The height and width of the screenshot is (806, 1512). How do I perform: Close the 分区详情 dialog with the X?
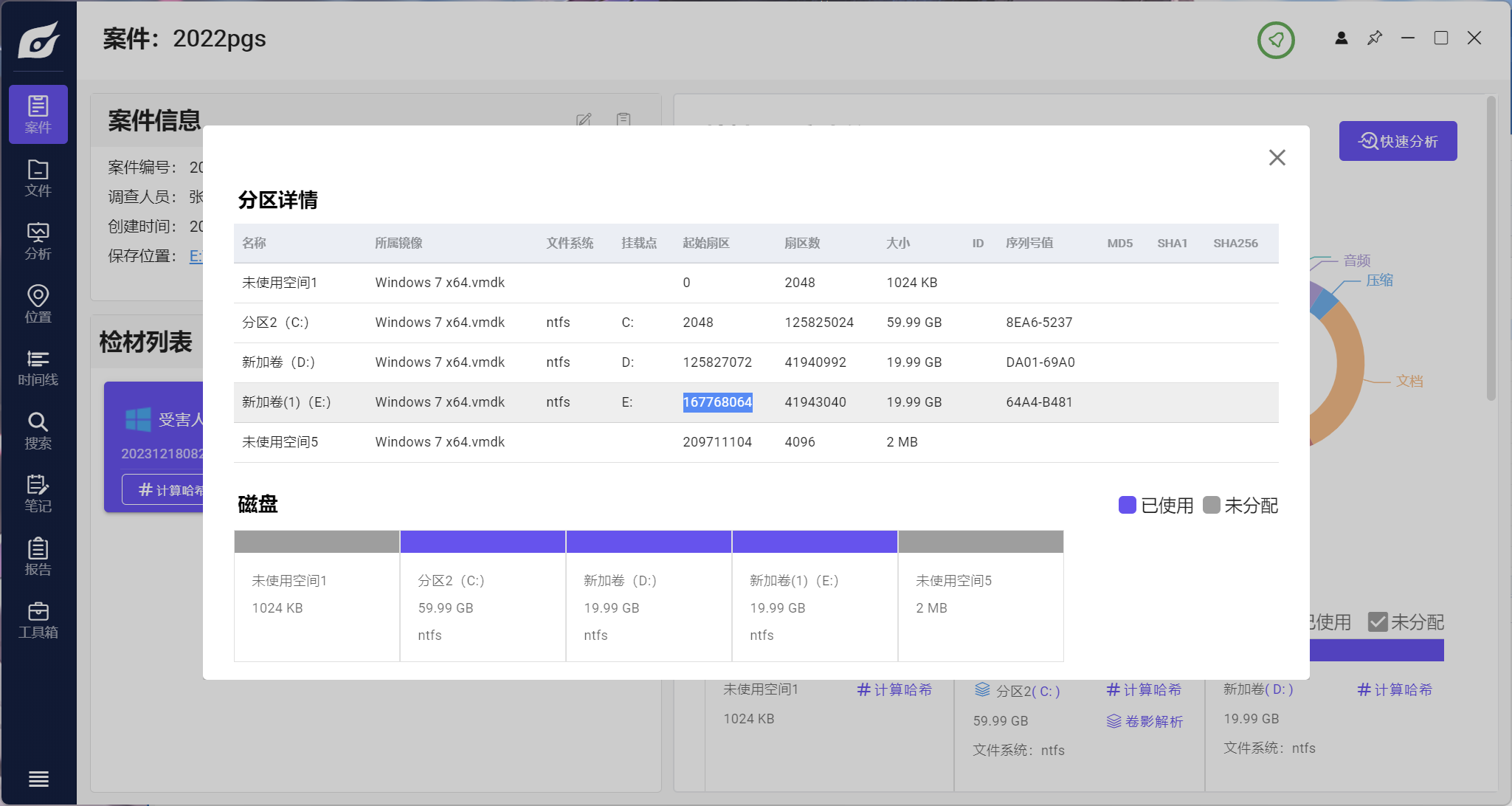(x=1277, y=157)
